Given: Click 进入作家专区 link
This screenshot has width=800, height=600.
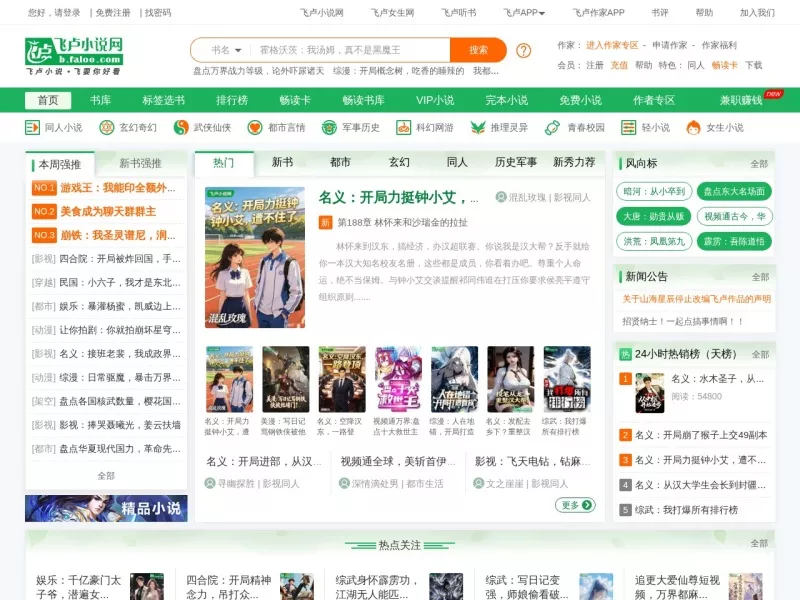Looking at the screenshot, I should pos(612,45).
